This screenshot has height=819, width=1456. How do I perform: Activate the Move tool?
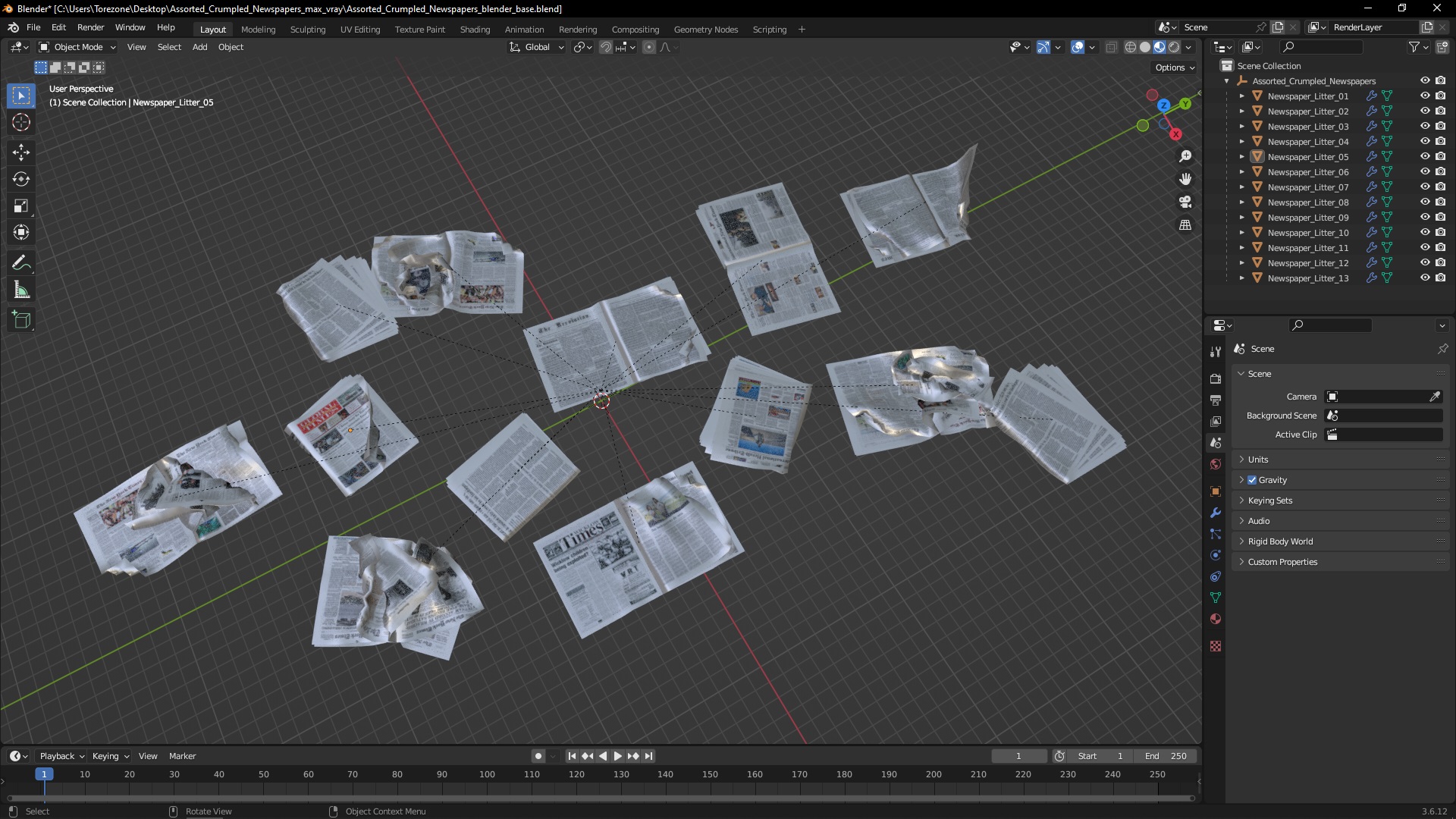tap(21, 152)
